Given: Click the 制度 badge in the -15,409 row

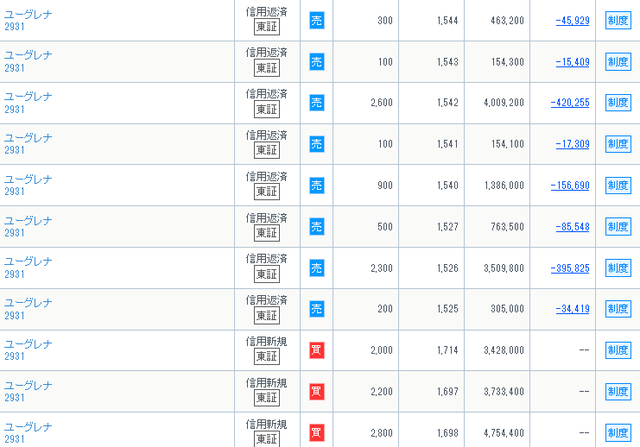Looking at the screenshot, I should pyautogui.click(x=618, y=62).
